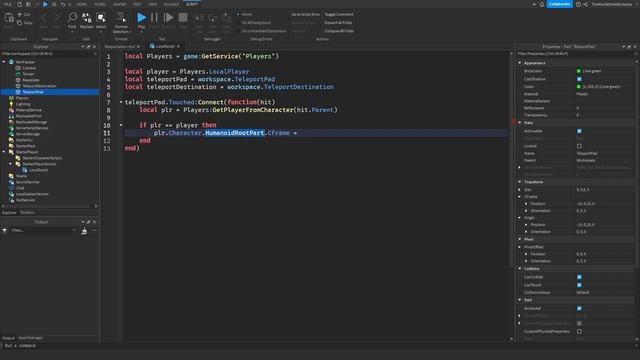Clear output with the broom icon

coord(84,231)
